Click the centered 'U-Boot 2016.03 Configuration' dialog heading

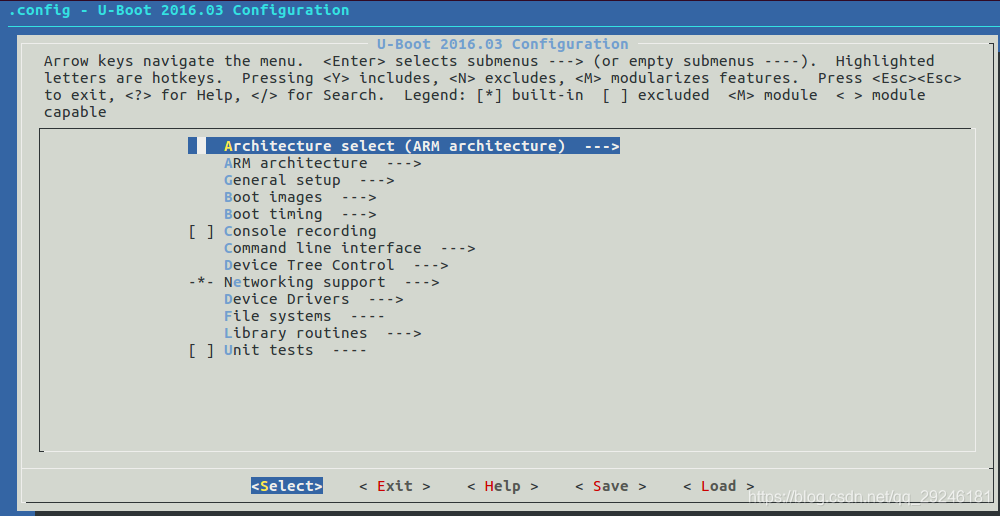pos(503,44)
